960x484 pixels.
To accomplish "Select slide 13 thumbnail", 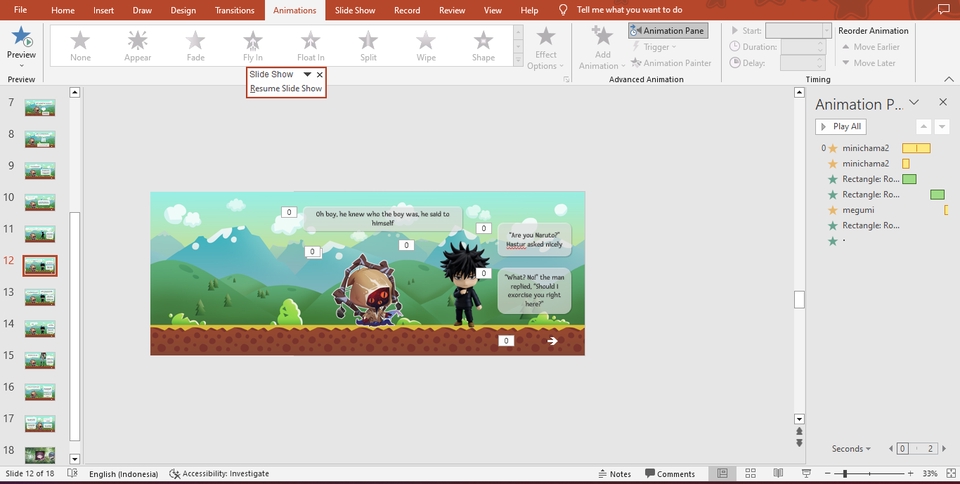I will [40, 297].
